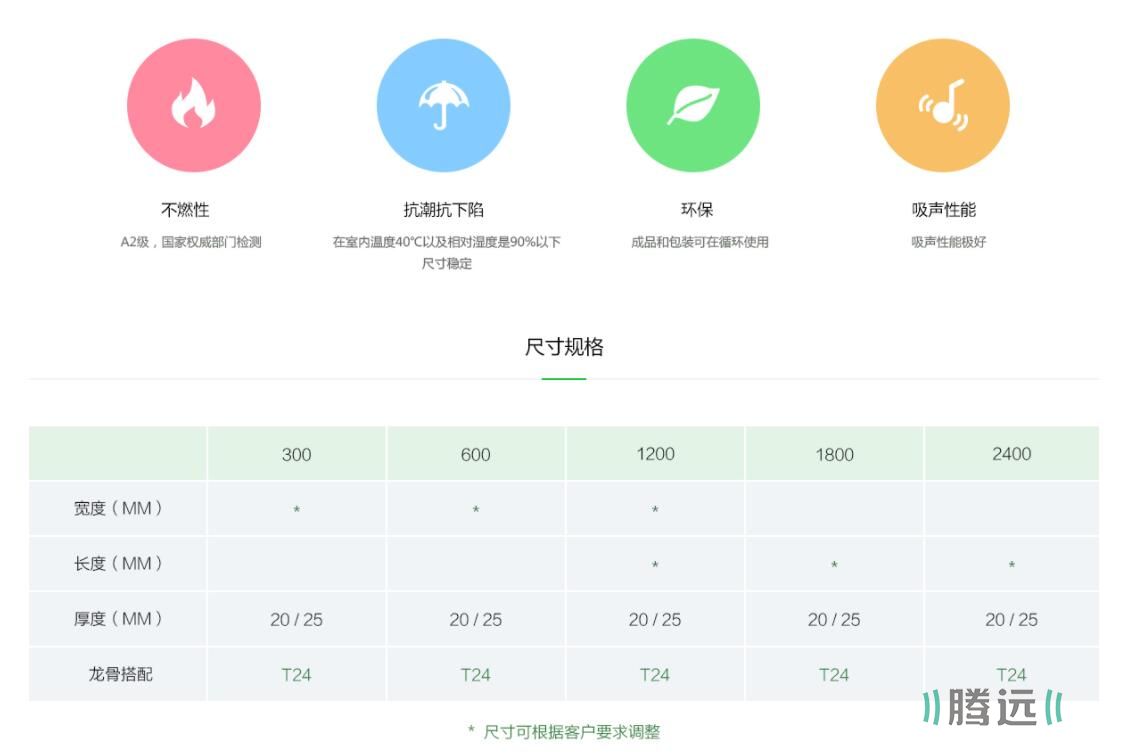
Task: Select the 1200 column header
Action: pos(655,454)
